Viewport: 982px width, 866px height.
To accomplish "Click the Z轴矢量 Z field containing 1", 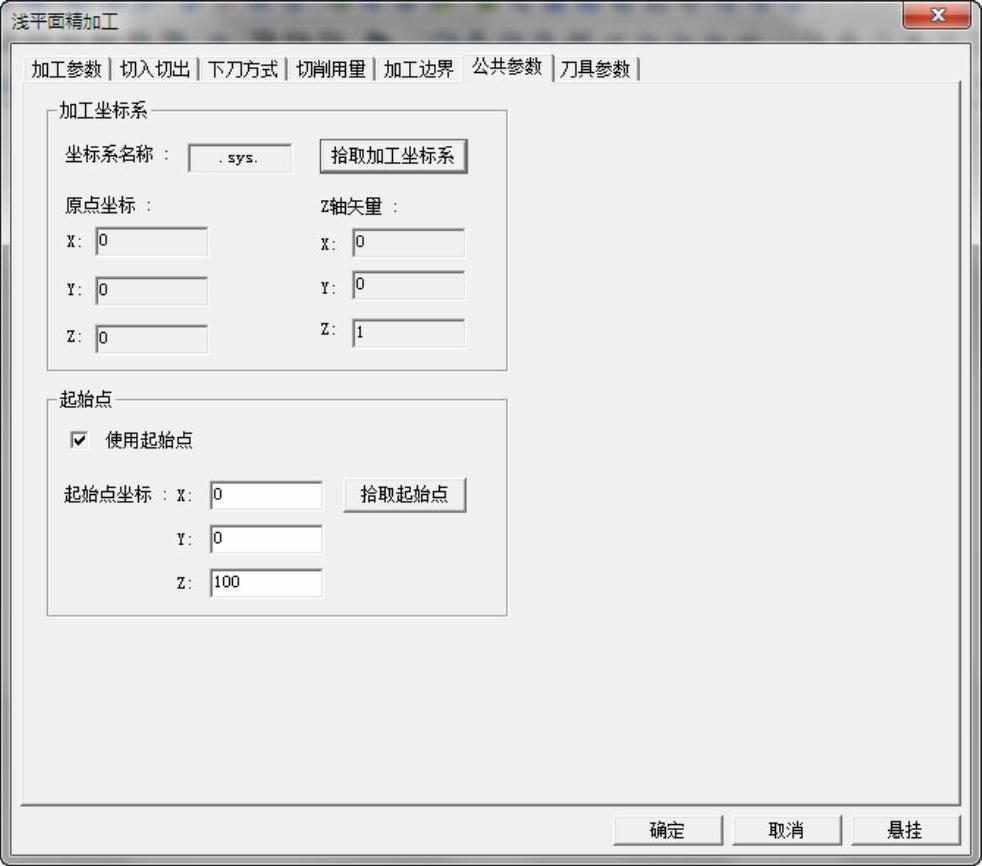I will [x=408, y=333].
